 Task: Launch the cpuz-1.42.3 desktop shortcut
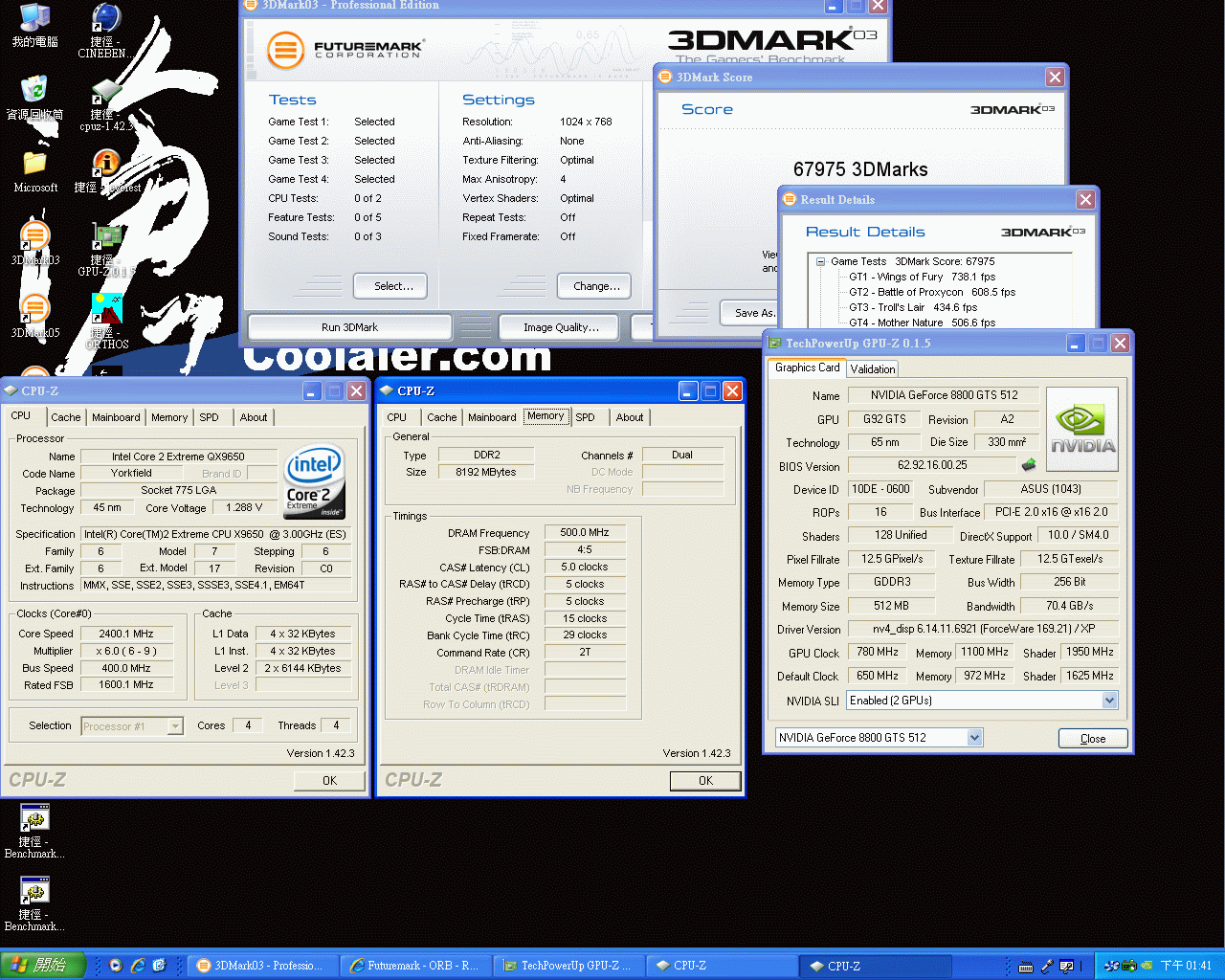tap(105, 103)
